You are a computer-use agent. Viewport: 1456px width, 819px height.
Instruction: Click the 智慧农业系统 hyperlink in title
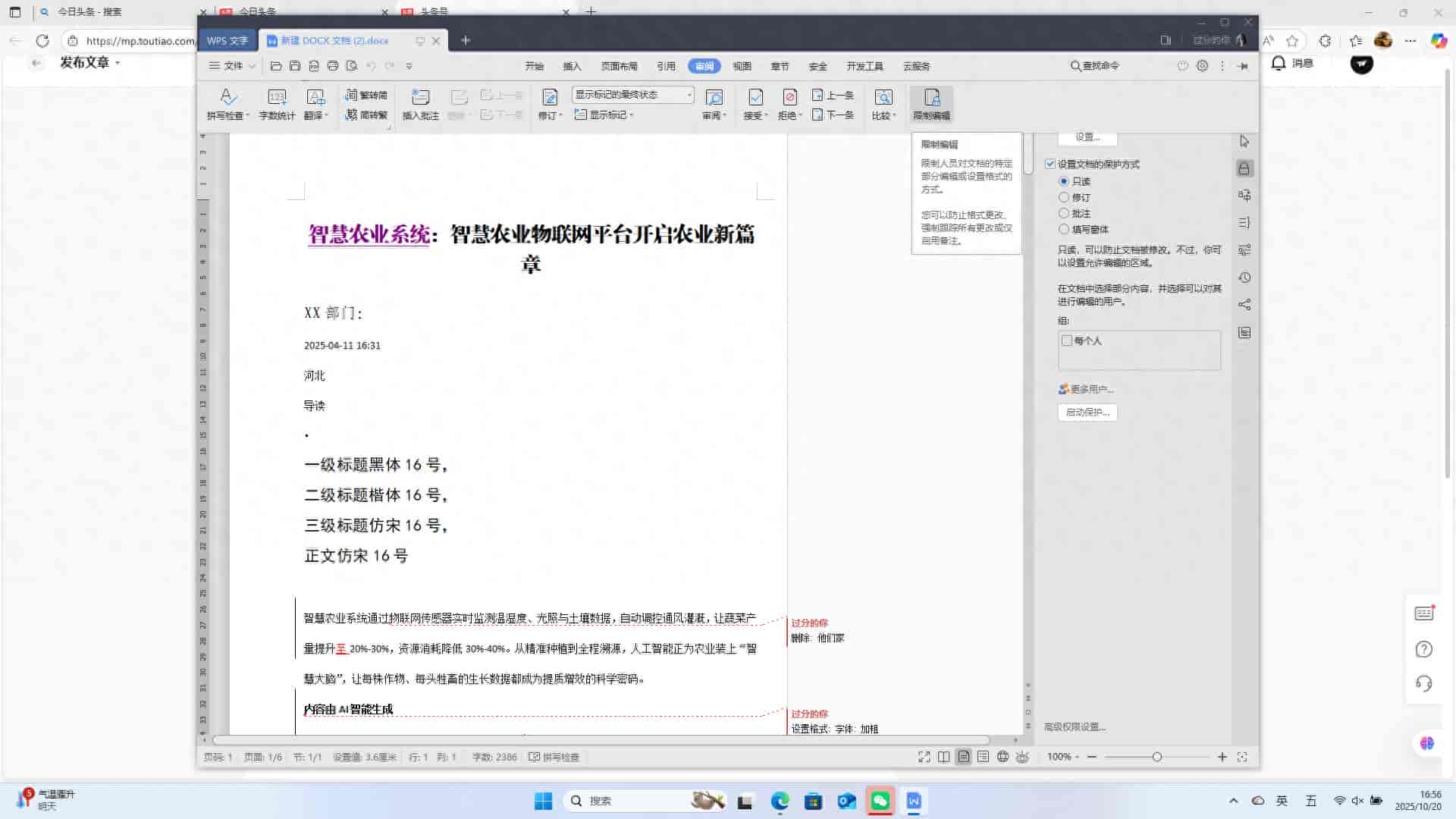pyautogui.click(x=369, y=234)
